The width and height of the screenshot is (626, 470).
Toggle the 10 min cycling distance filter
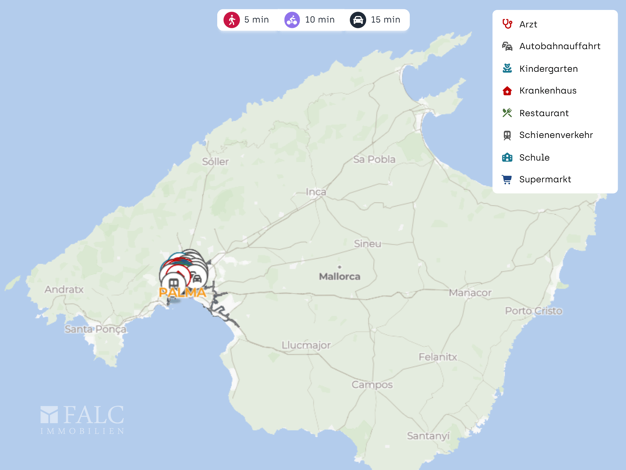click(308, 20)
